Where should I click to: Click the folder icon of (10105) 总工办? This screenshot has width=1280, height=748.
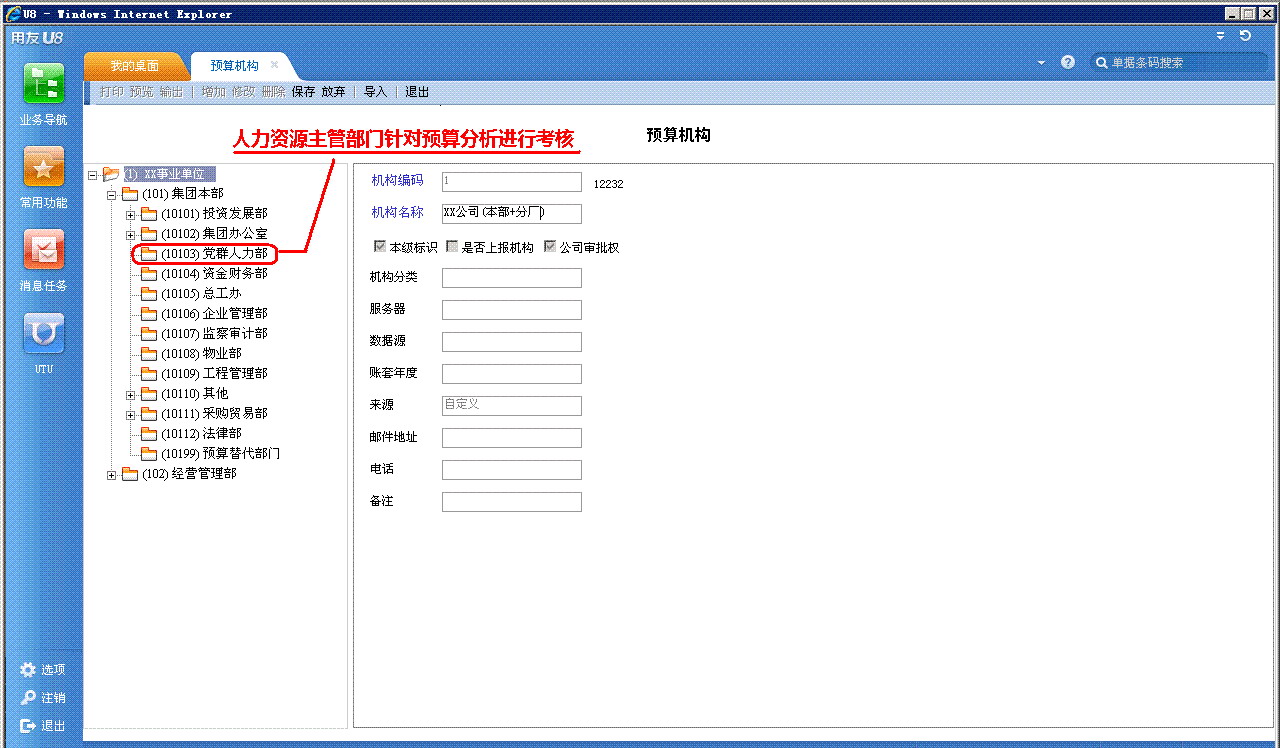click(149, 294)
